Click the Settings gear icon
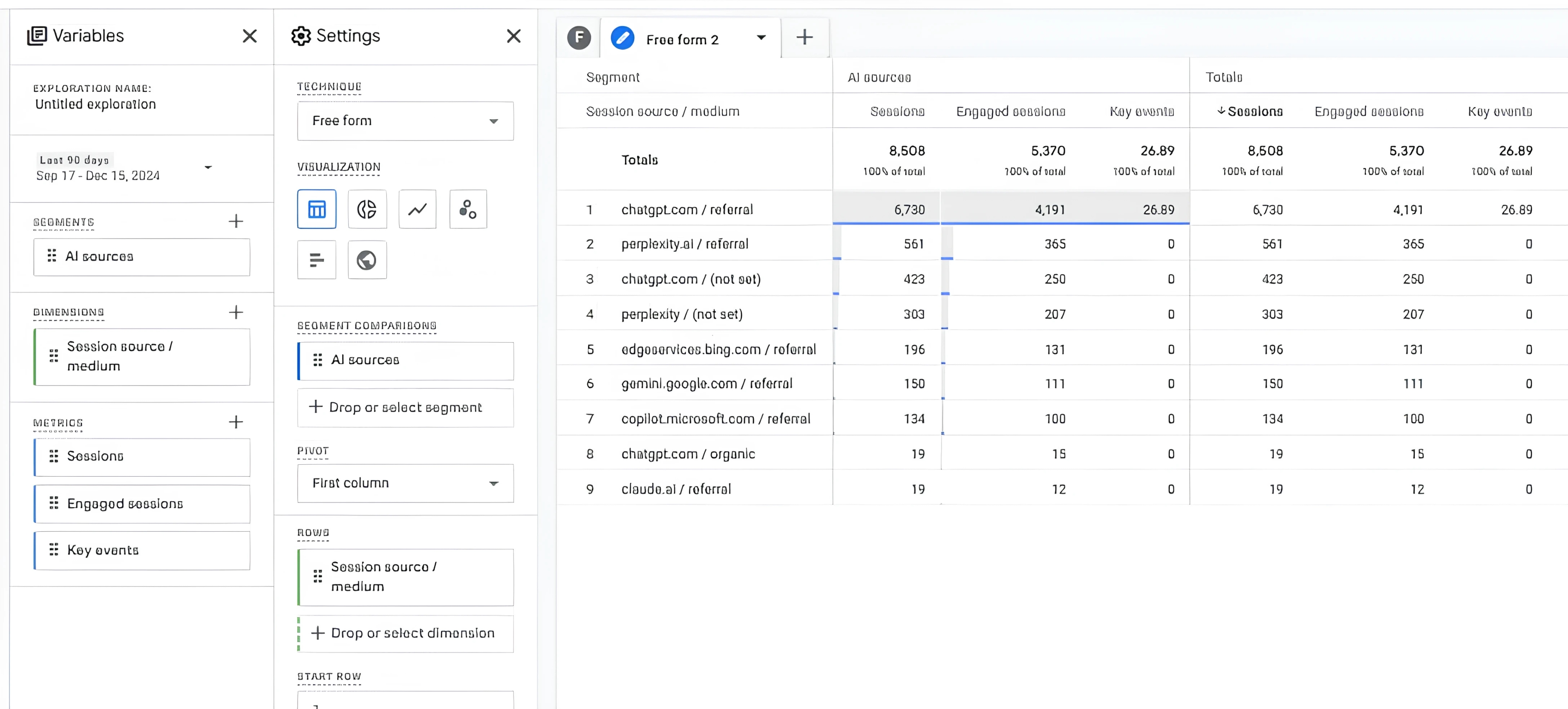1568x709 pixels. (x=301, y=36)
